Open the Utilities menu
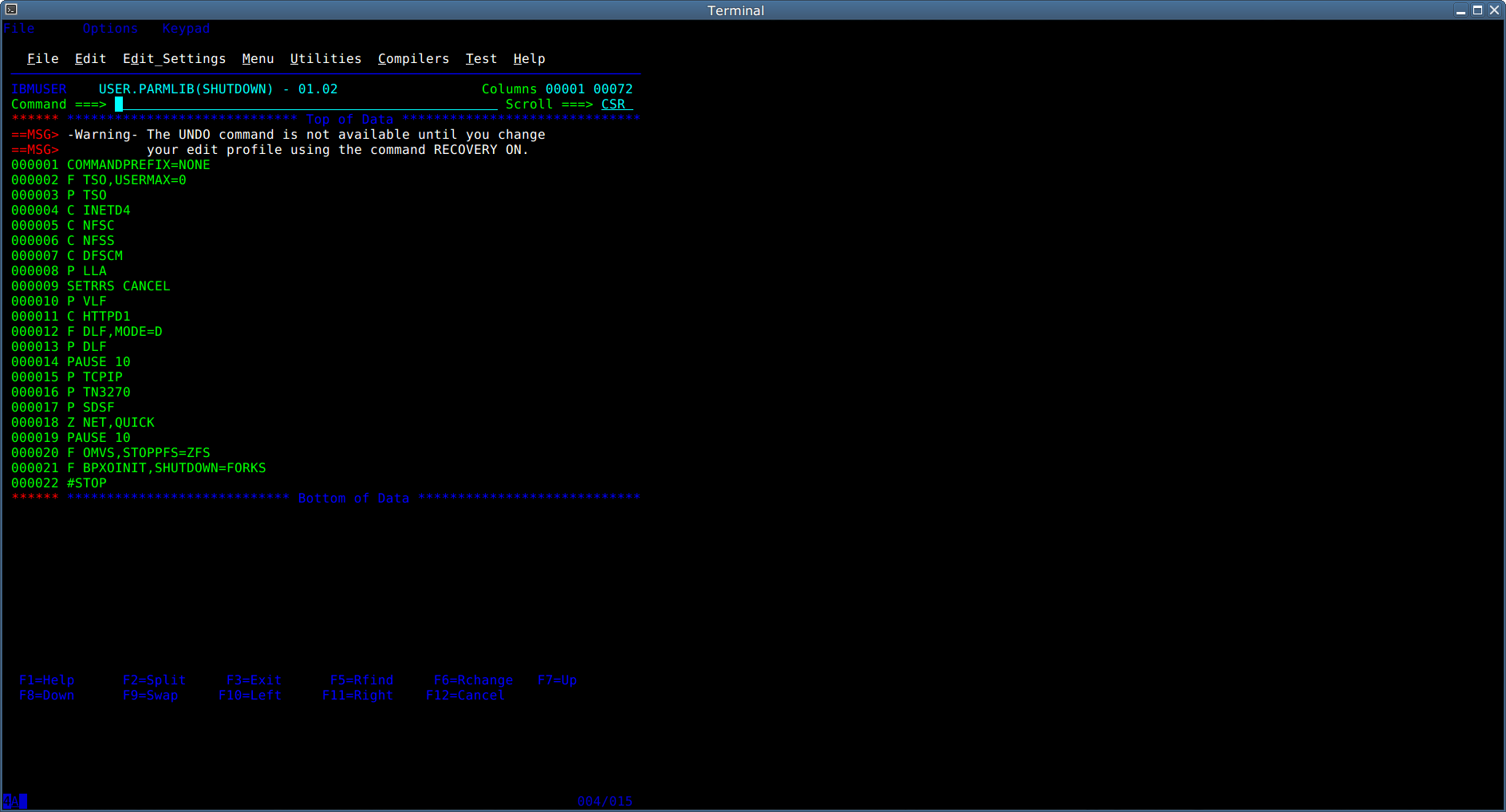The width and height of the screenshot is (1506, 812). (x=325, y=59)
